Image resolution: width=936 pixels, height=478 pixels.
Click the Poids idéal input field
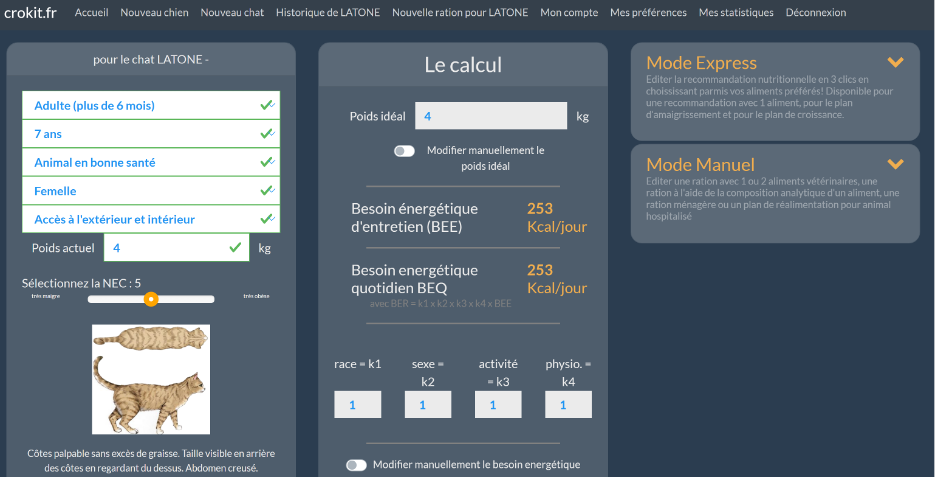tap(490, 116)
